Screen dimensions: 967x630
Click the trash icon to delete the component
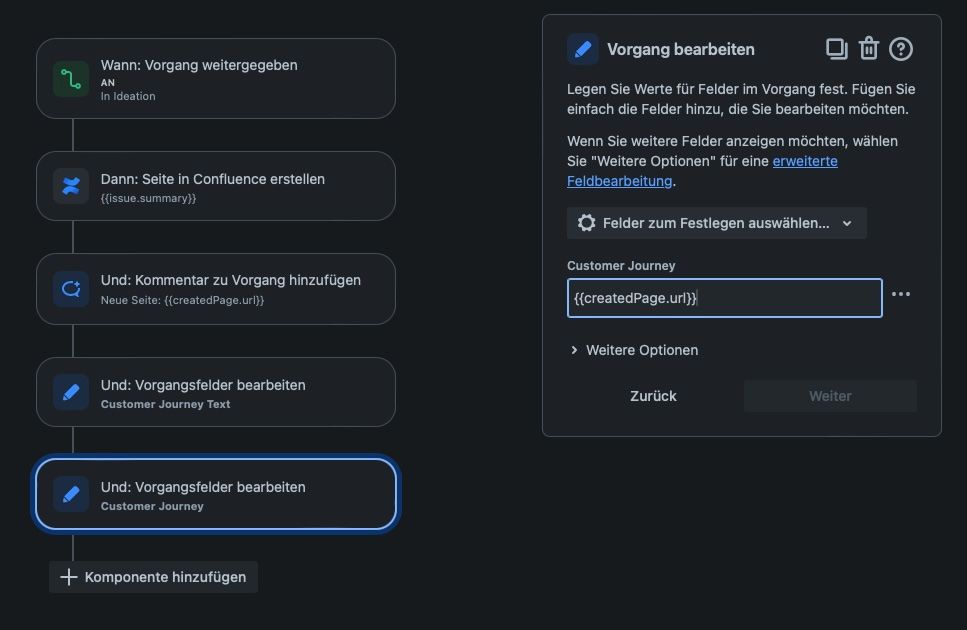(868, 48)
